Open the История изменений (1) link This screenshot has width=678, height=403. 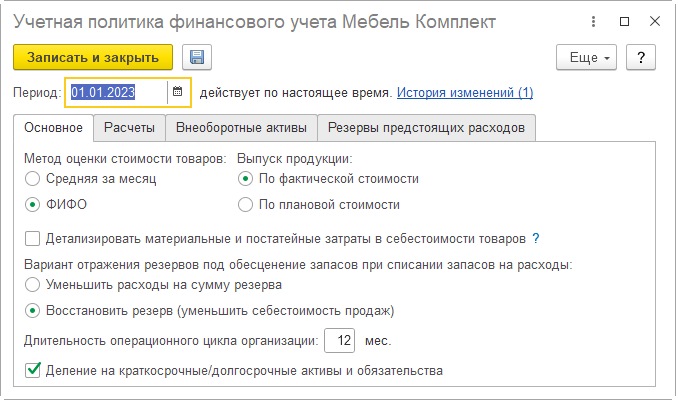(x=465, y=93)
